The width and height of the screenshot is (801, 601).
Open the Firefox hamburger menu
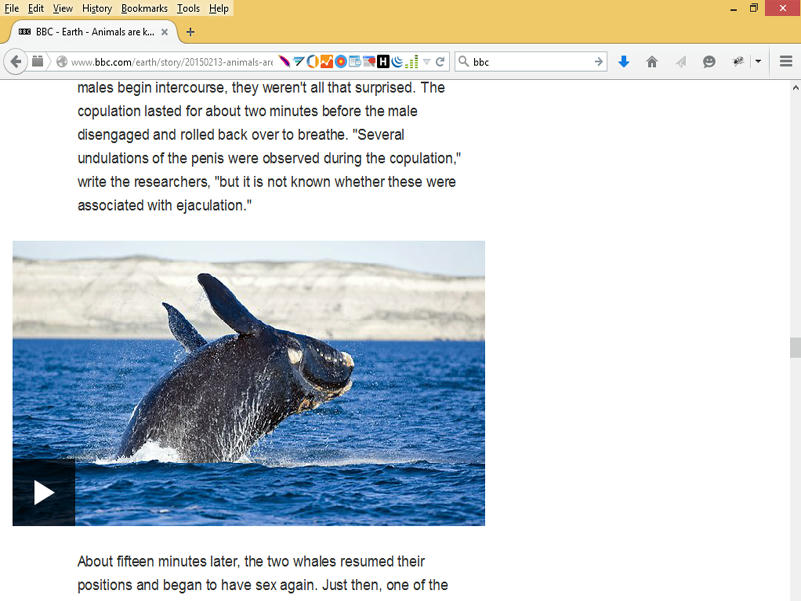(786, 62)
